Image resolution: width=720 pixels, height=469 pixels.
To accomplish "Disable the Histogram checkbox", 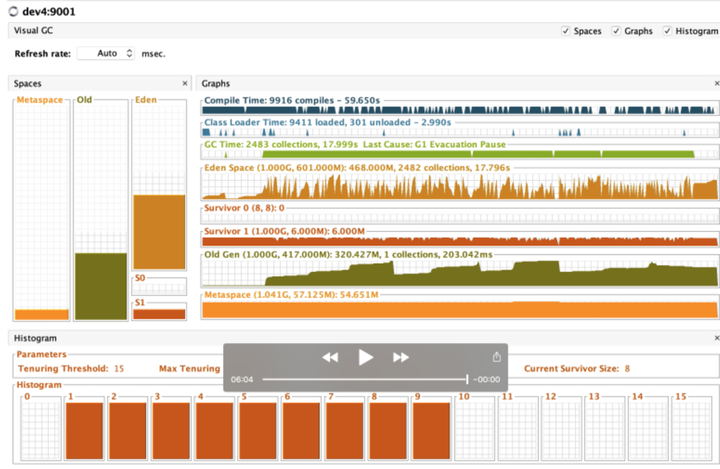I will tap(668, 31).
